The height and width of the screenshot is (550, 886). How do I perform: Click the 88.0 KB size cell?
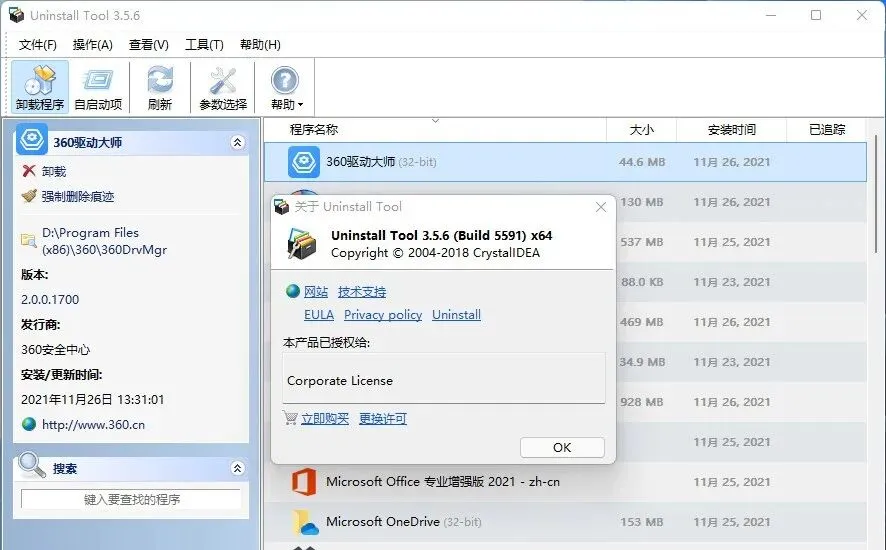coord(642,282)
